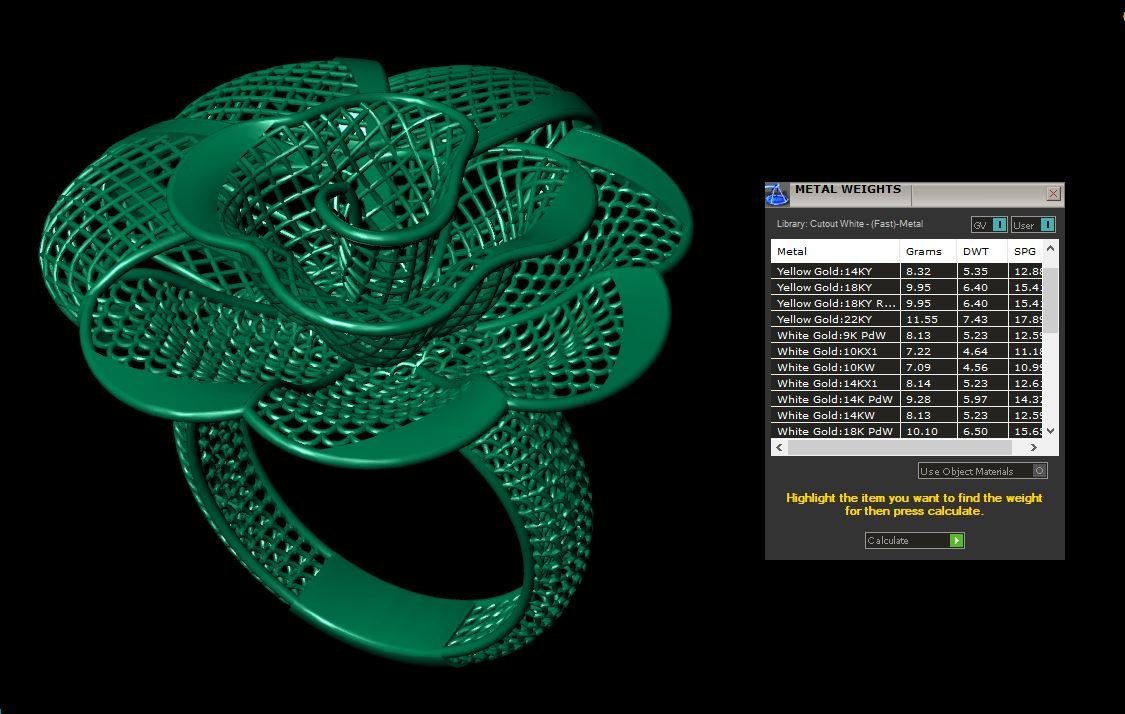Select the Yellow Gold:18KY row

pyautogui.click(x=907, y=287)
